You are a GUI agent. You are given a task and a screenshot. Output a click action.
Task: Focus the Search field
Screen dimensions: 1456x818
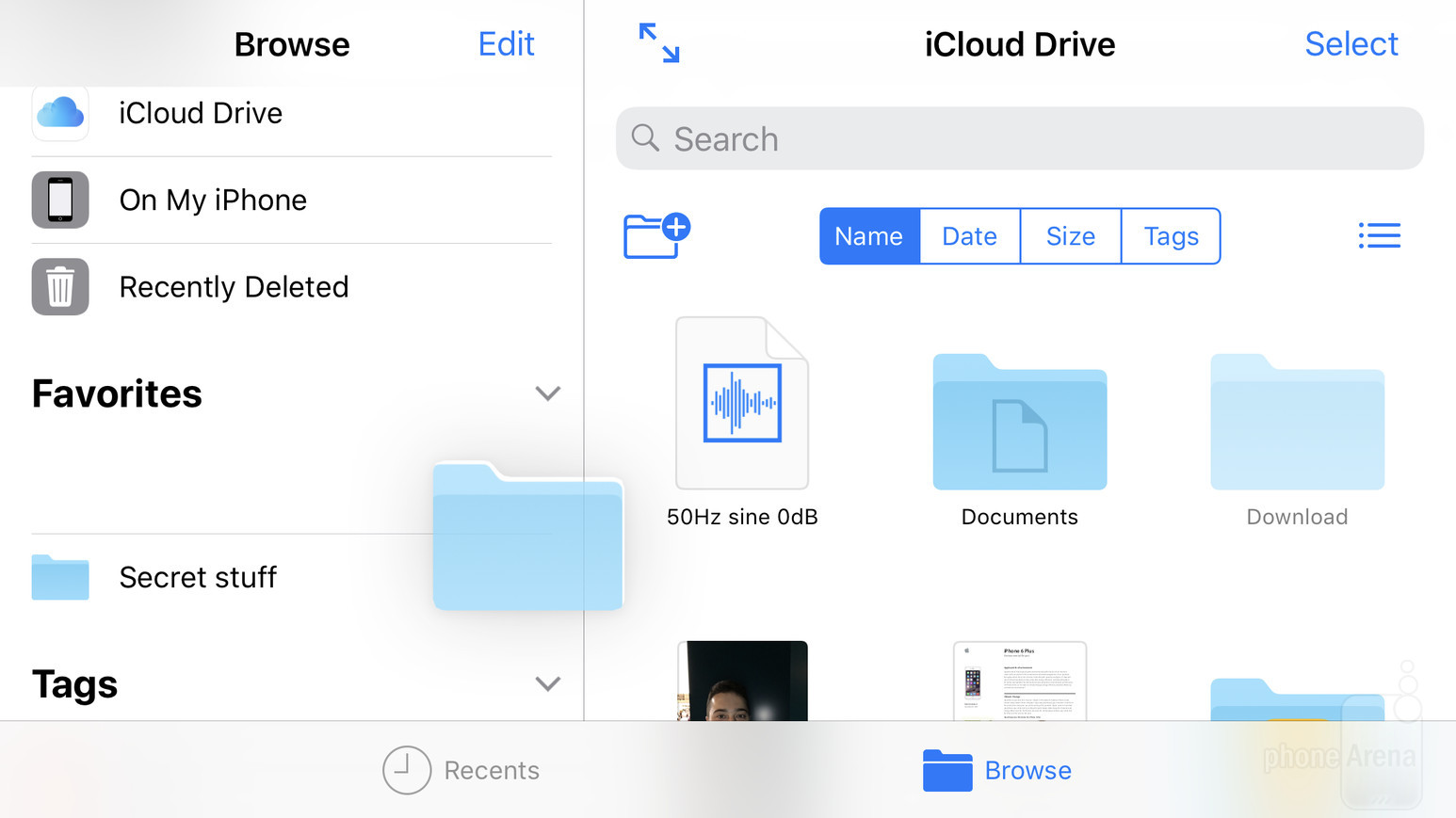click(1019, 139)
